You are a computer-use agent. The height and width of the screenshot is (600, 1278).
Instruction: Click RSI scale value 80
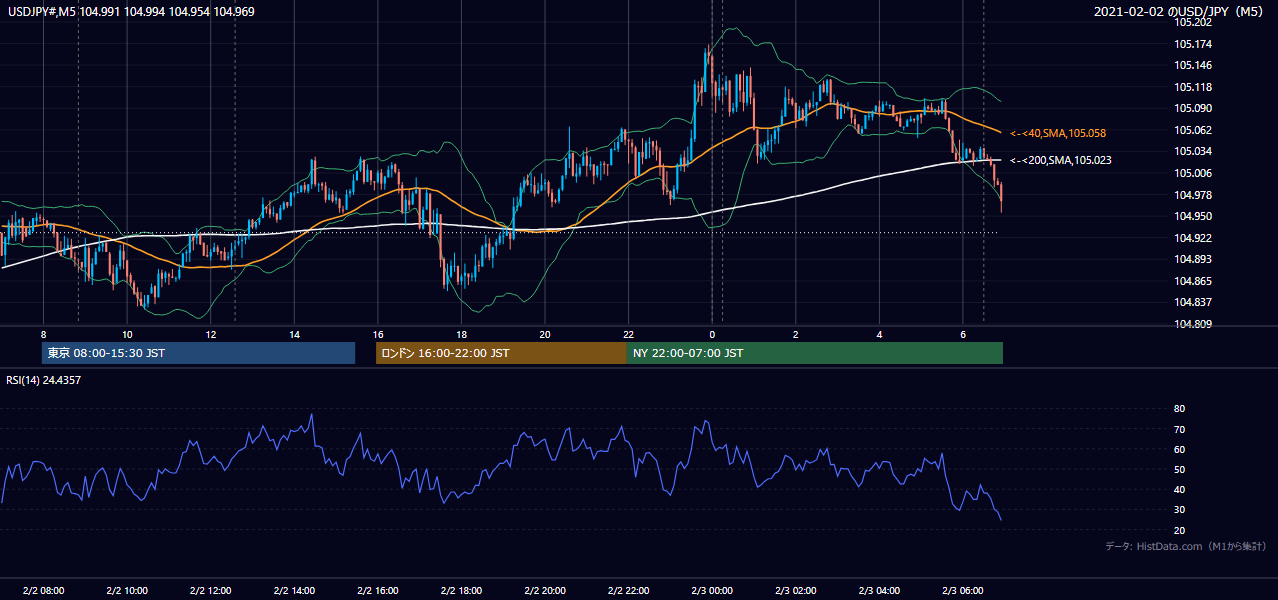[1179, 409]
